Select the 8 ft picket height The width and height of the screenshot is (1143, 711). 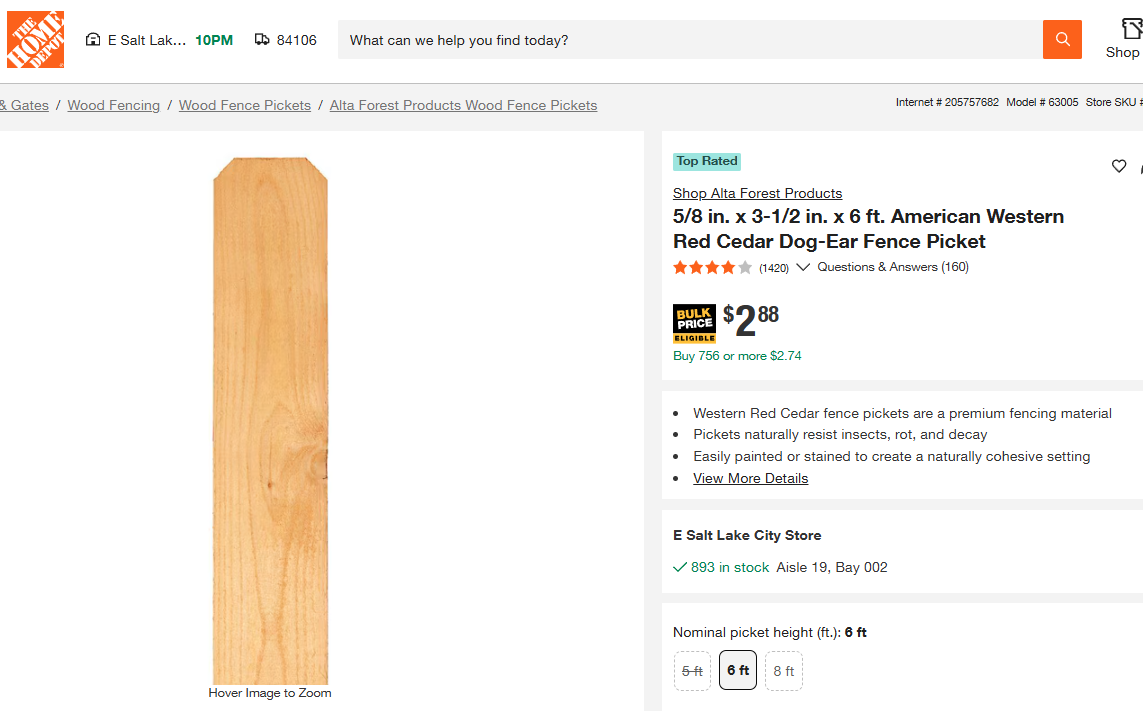tap(784, 671)
